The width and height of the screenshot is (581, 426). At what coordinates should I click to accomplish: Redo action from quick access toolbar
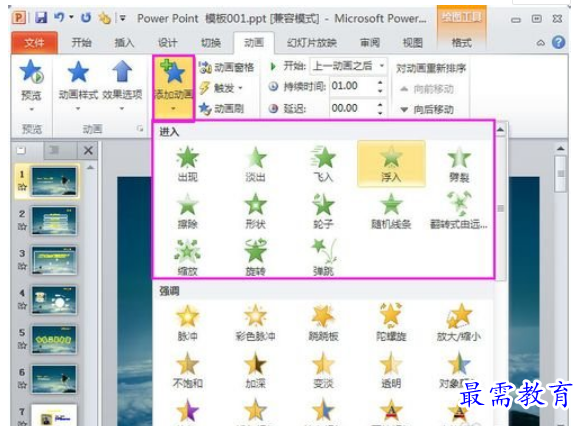coord(86,17)
